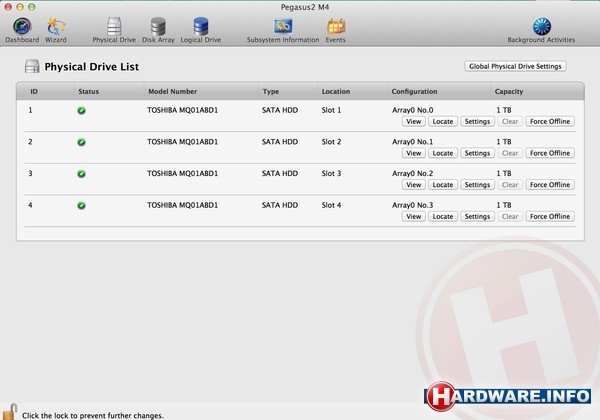
Task: Force Offline the Slot 4 drive
Action: (x=550, y=217)
